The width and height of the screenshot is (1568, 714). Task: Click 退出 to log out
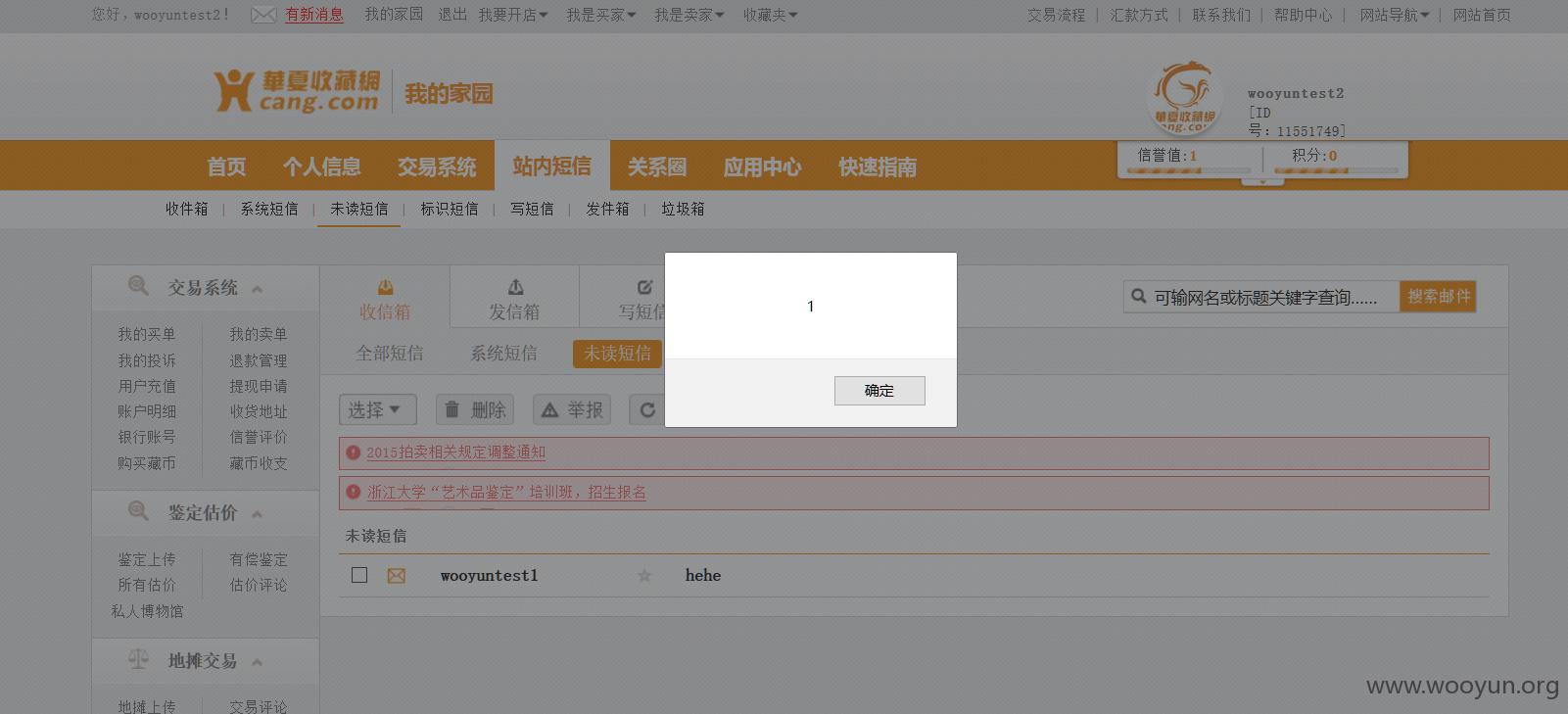coord(452,15)
